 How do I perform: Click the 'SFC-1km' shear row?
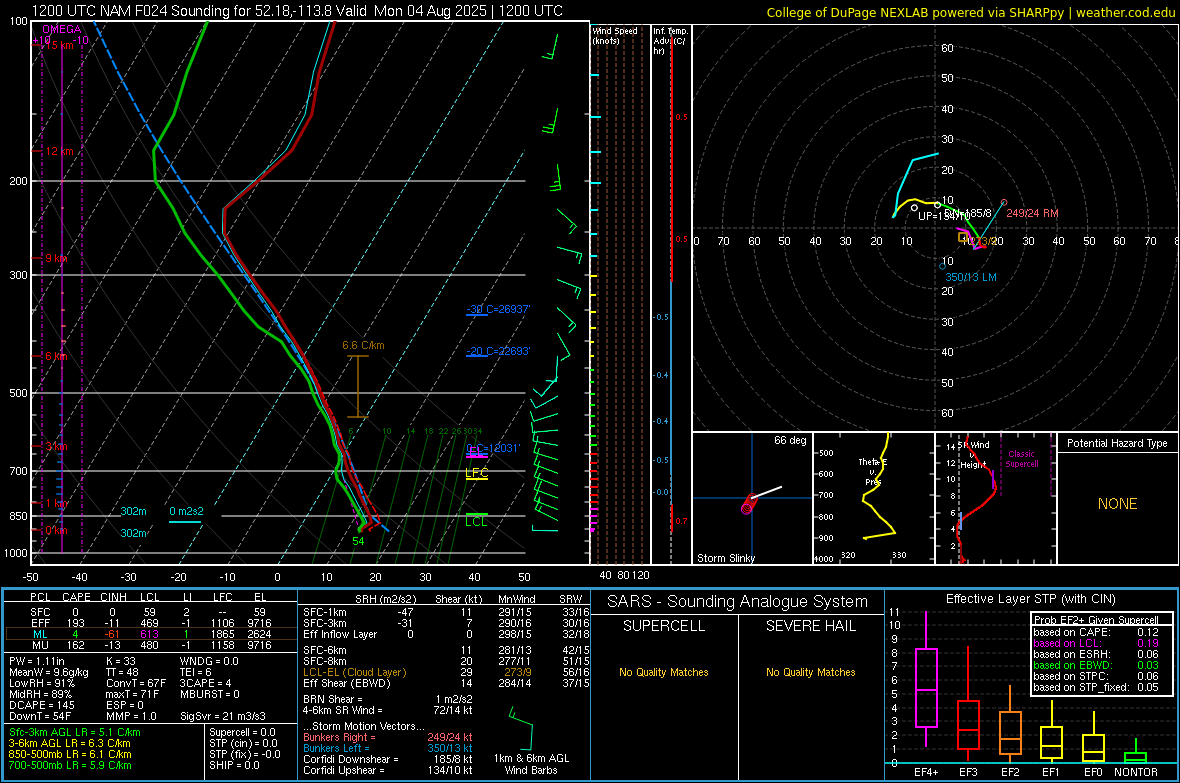pos(446,612)
